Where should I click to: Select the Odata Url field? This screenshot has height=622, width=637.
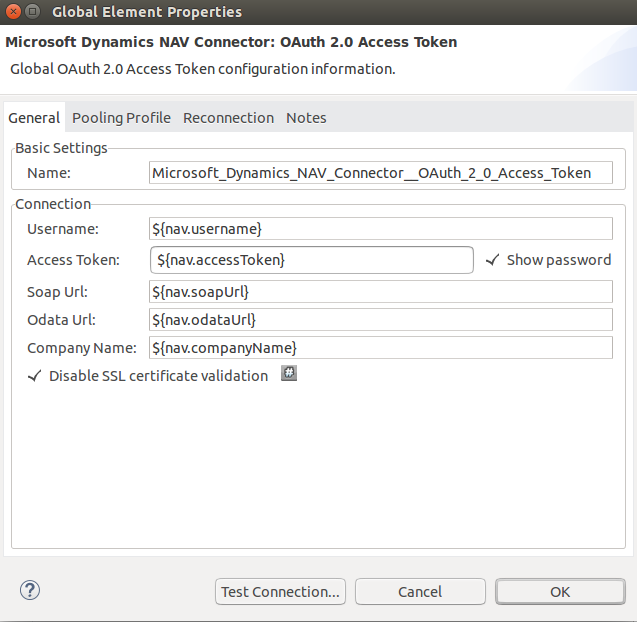pos(381,320)
